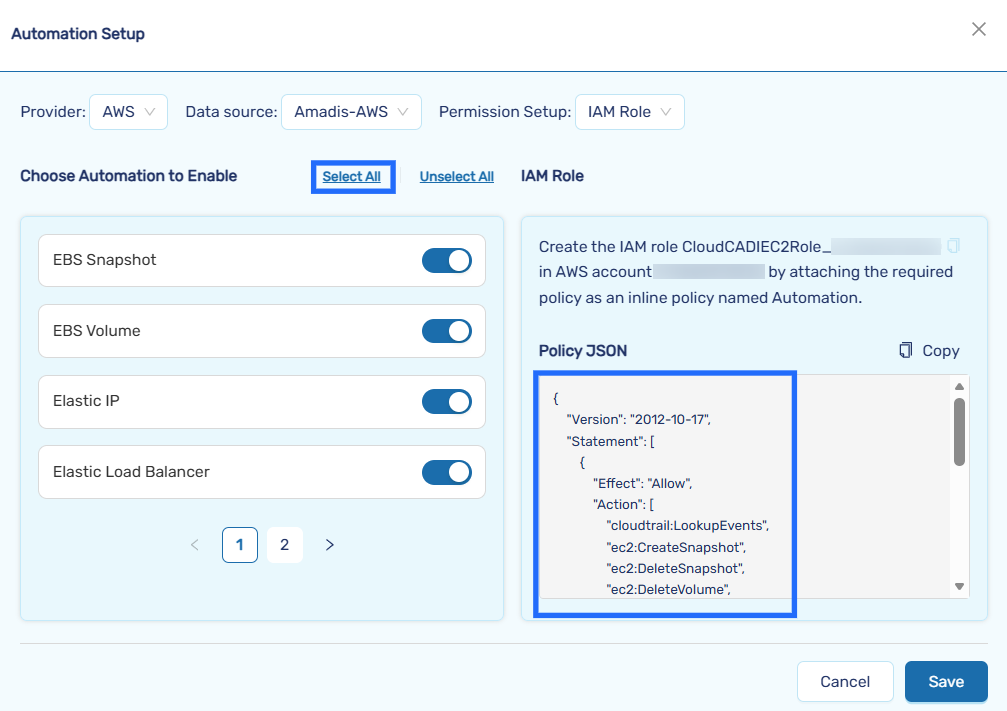Toggle the Elastic IP switch
Image resolution: width=1007 pixels, height=711 pixels.
coord(446,402)
